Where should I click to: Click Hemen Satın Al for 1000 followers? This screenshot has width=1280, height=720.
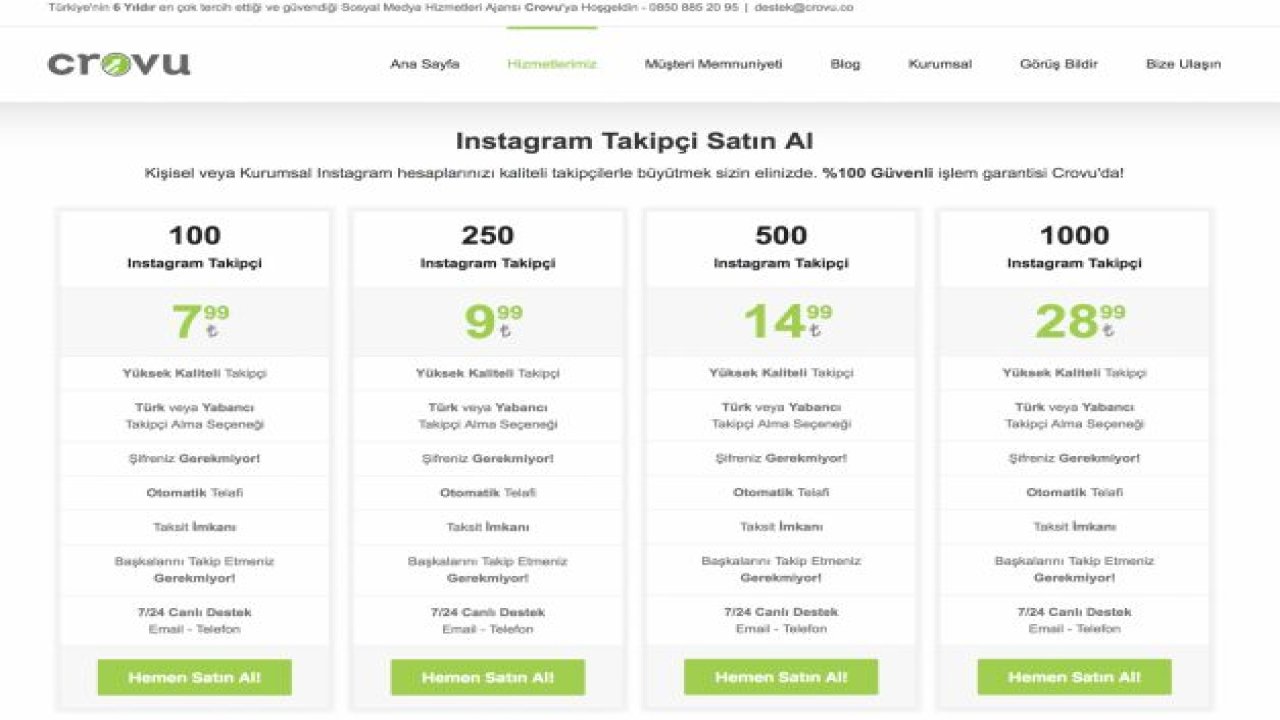[1074, 677]
